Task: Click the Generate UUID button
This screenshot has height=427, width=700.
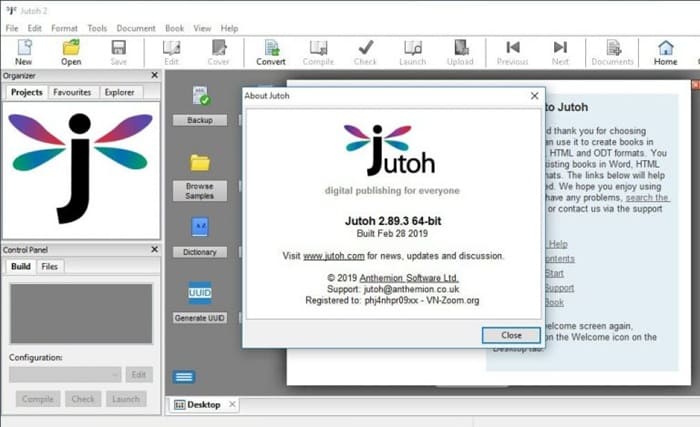Action: 200,318
